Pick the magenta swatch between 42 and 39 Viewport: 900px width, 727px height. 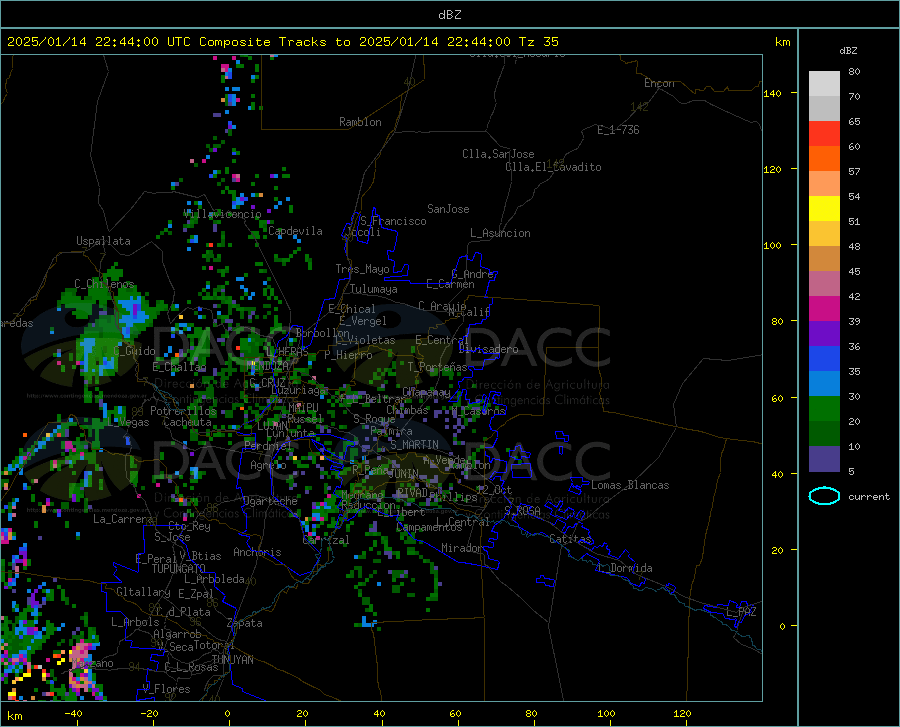(x=824, y=309)
